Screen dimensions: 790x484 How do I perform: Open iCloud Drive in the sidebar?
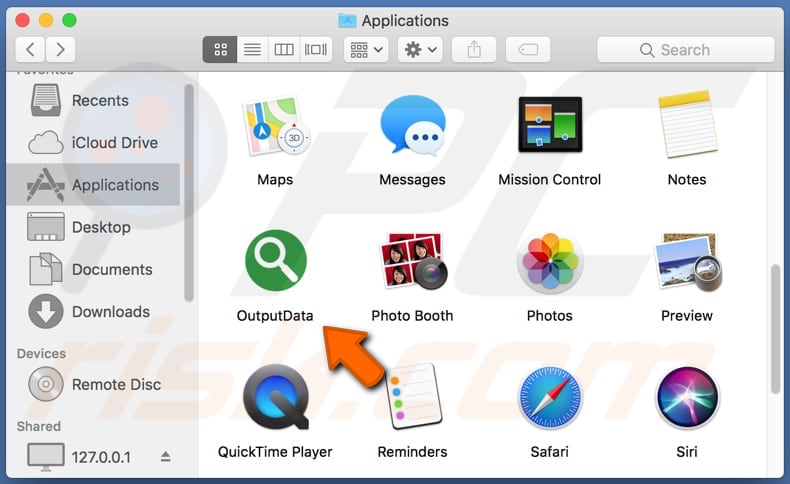tap(93, 143)
